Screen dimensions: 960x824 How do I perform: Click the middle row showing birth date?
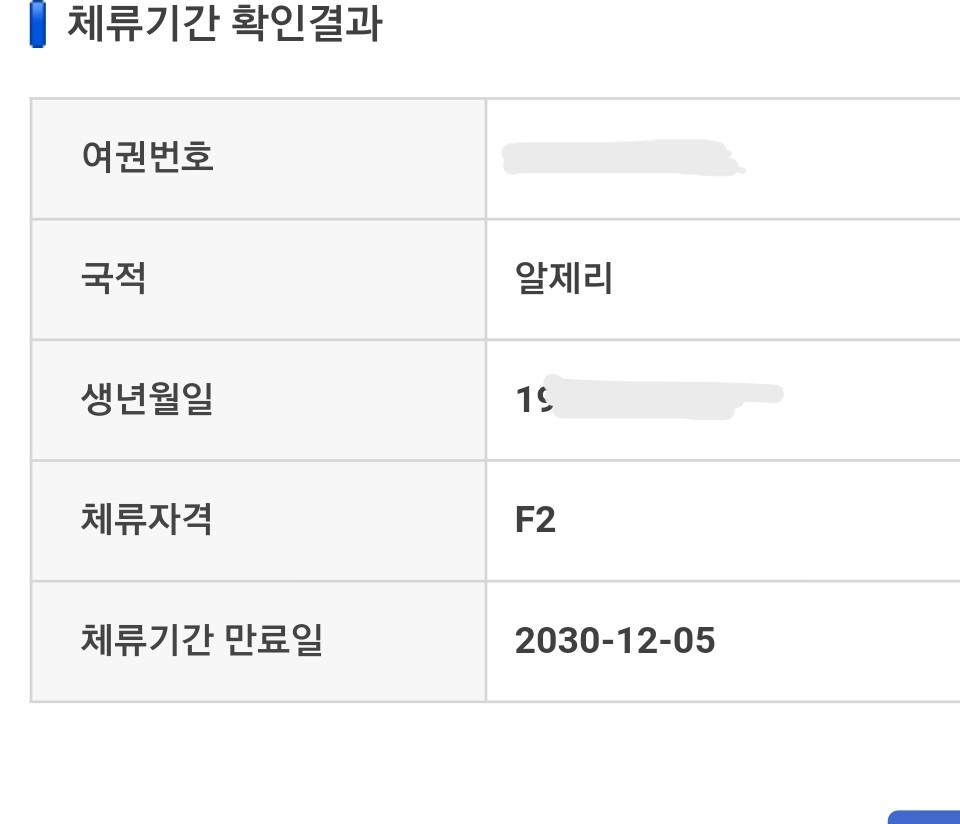480,398
